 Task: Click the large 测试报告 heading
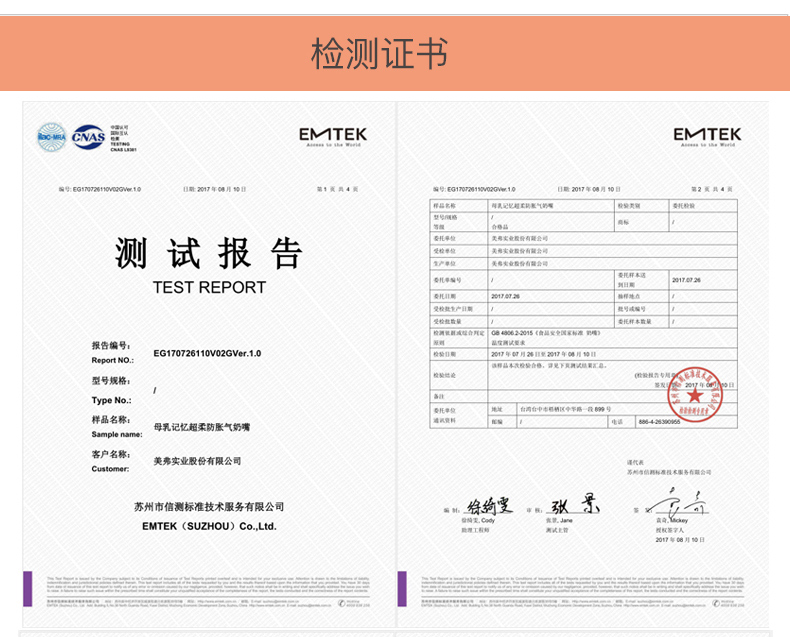208,253
